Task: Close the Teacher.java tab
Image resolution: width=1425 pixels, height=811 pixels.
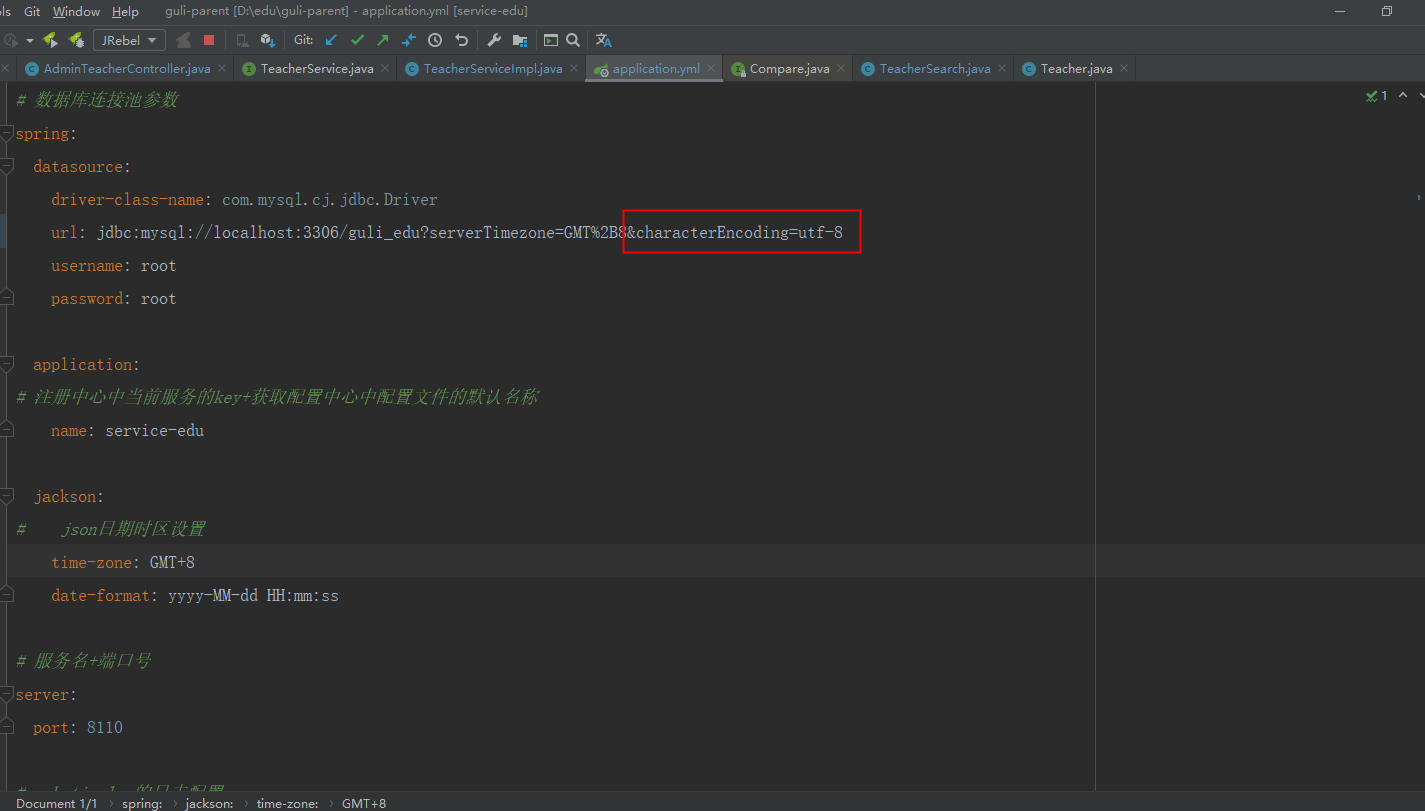Action: point(1124,69)
